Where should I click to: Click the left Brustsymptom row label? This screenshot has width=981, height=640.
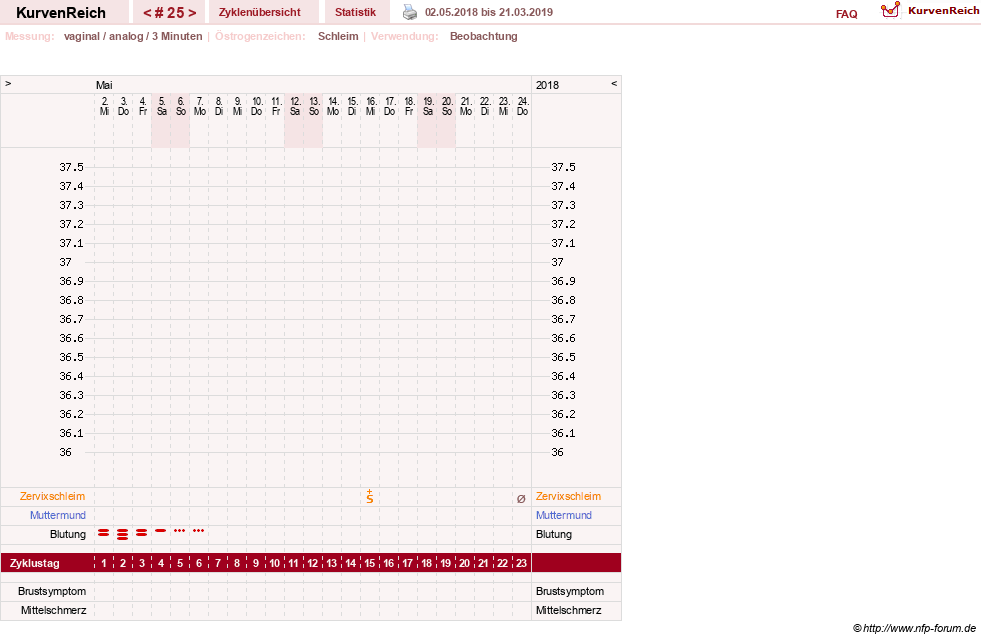click(52, 591)
